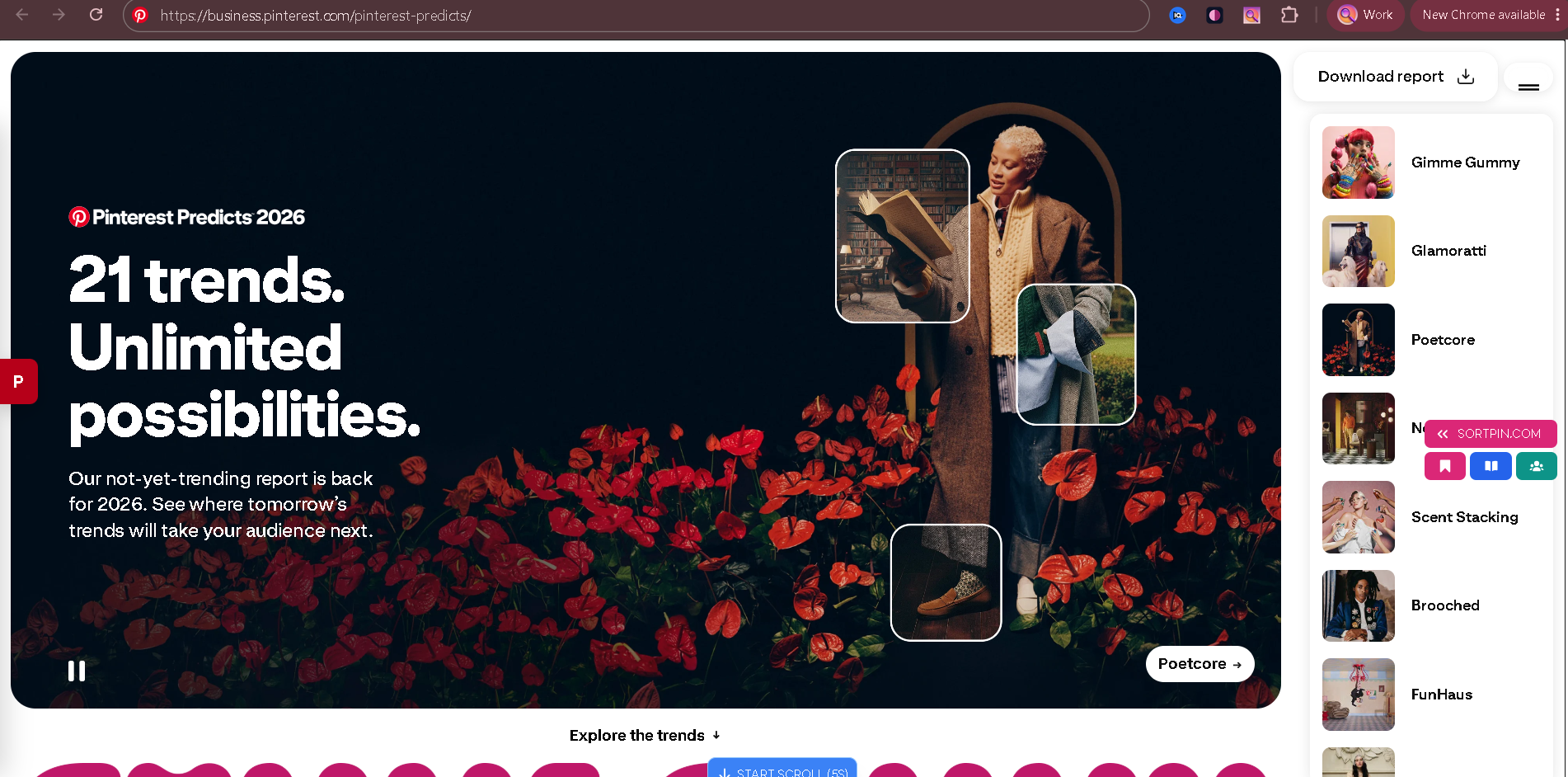
Task: Open the Poetcore trend pill button
Action: pyautogui.click(x=1199, y=664)
